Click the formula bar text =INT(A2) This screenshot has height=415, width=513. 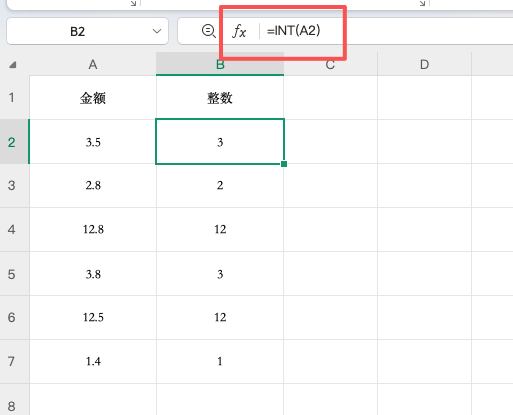293,31
